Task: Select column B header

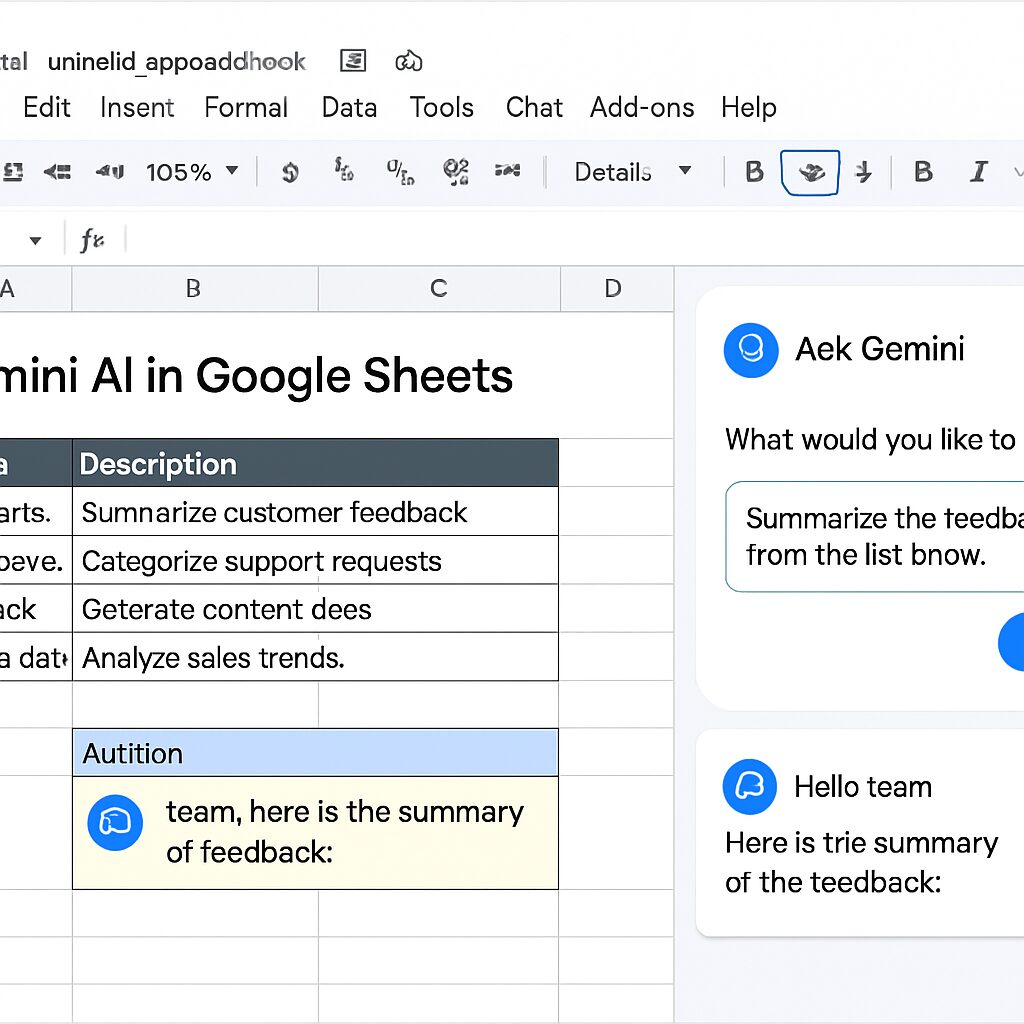Action: 195,288
